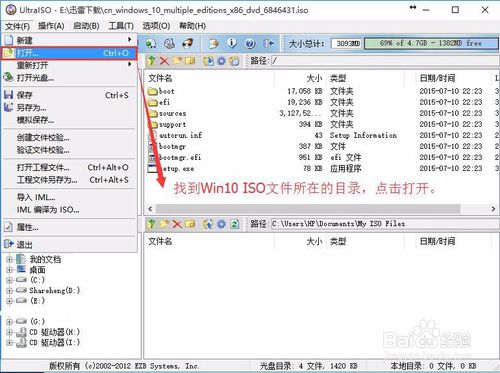Choose 重新打开 from File menu
The width and height of the screenshot is (500, 373).
69,65
